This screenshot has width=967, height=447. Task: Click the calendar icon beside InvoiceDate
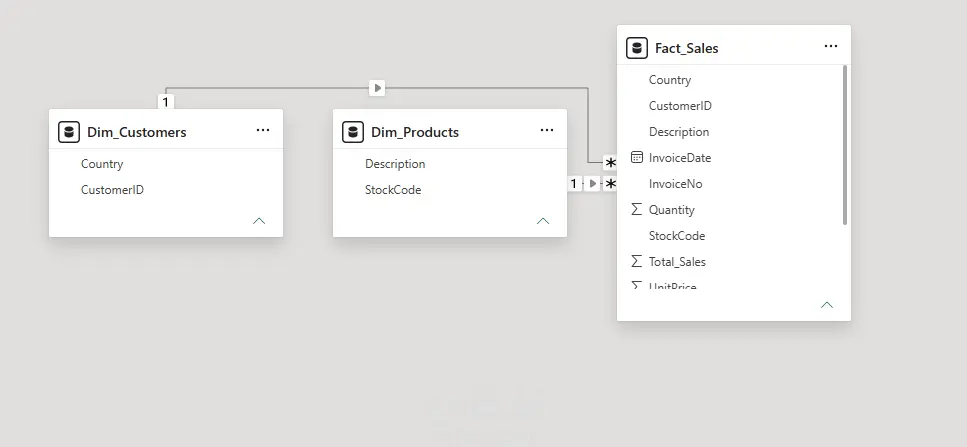(x=637, y=157)
